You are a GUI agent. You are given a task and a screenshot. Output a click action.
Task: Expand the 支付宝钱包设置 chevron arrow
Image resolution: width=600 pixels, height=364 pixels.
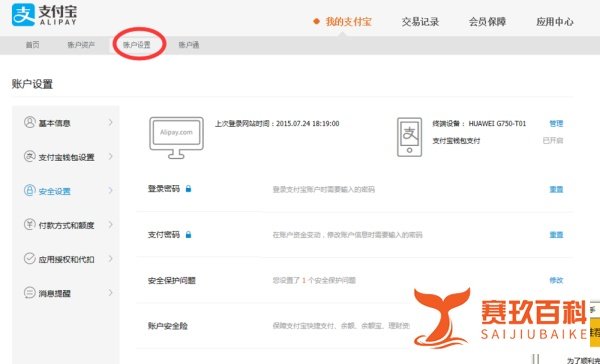[x=111, y=157]
